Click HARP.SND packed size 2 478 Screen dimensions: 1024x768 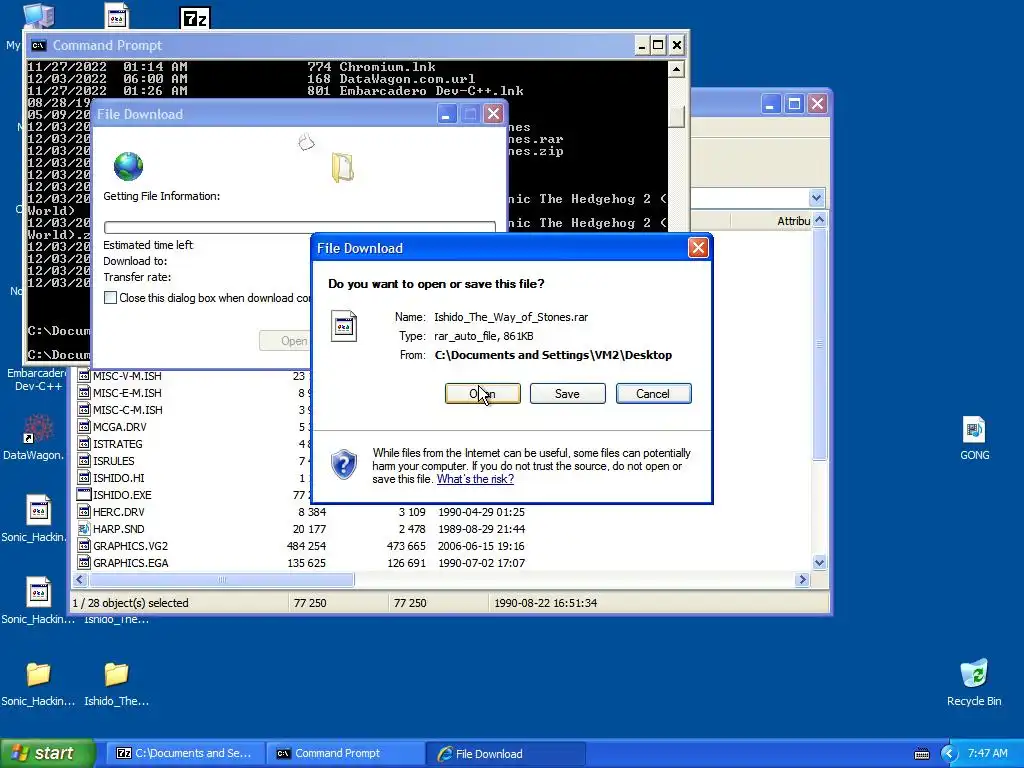point(412,529)
